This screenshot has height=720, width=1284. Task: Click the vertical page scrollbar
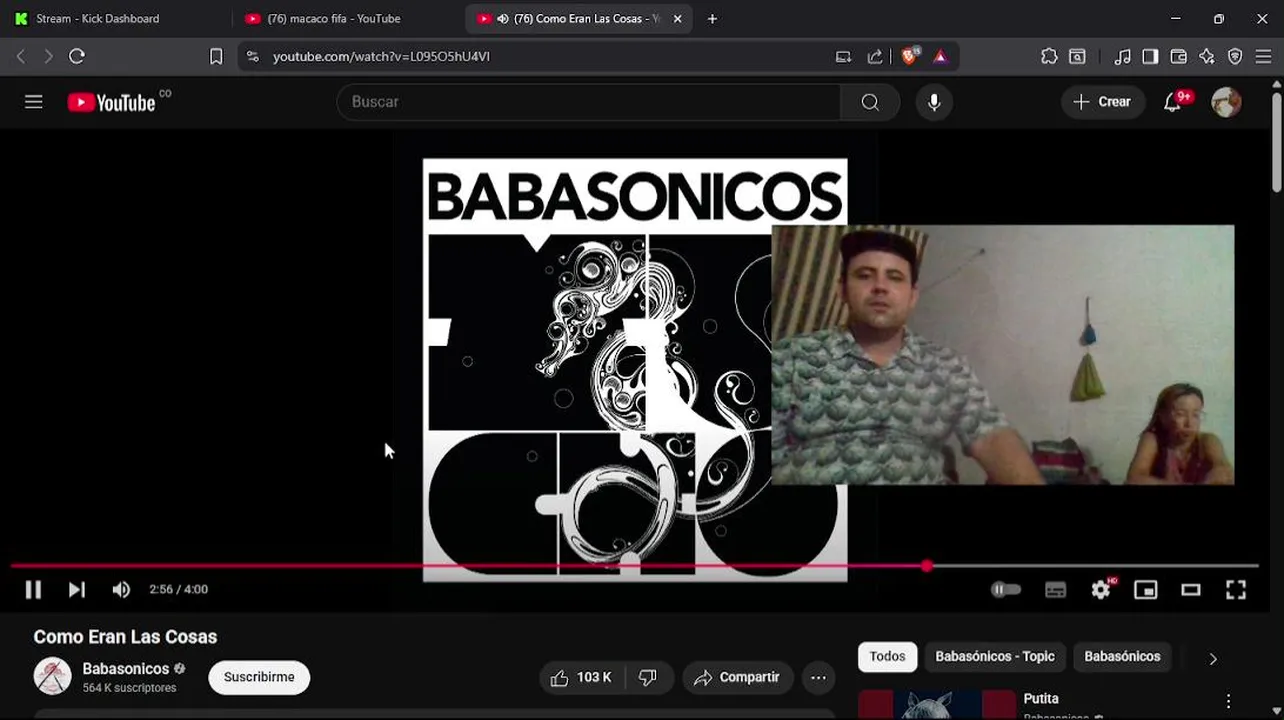1277,140
